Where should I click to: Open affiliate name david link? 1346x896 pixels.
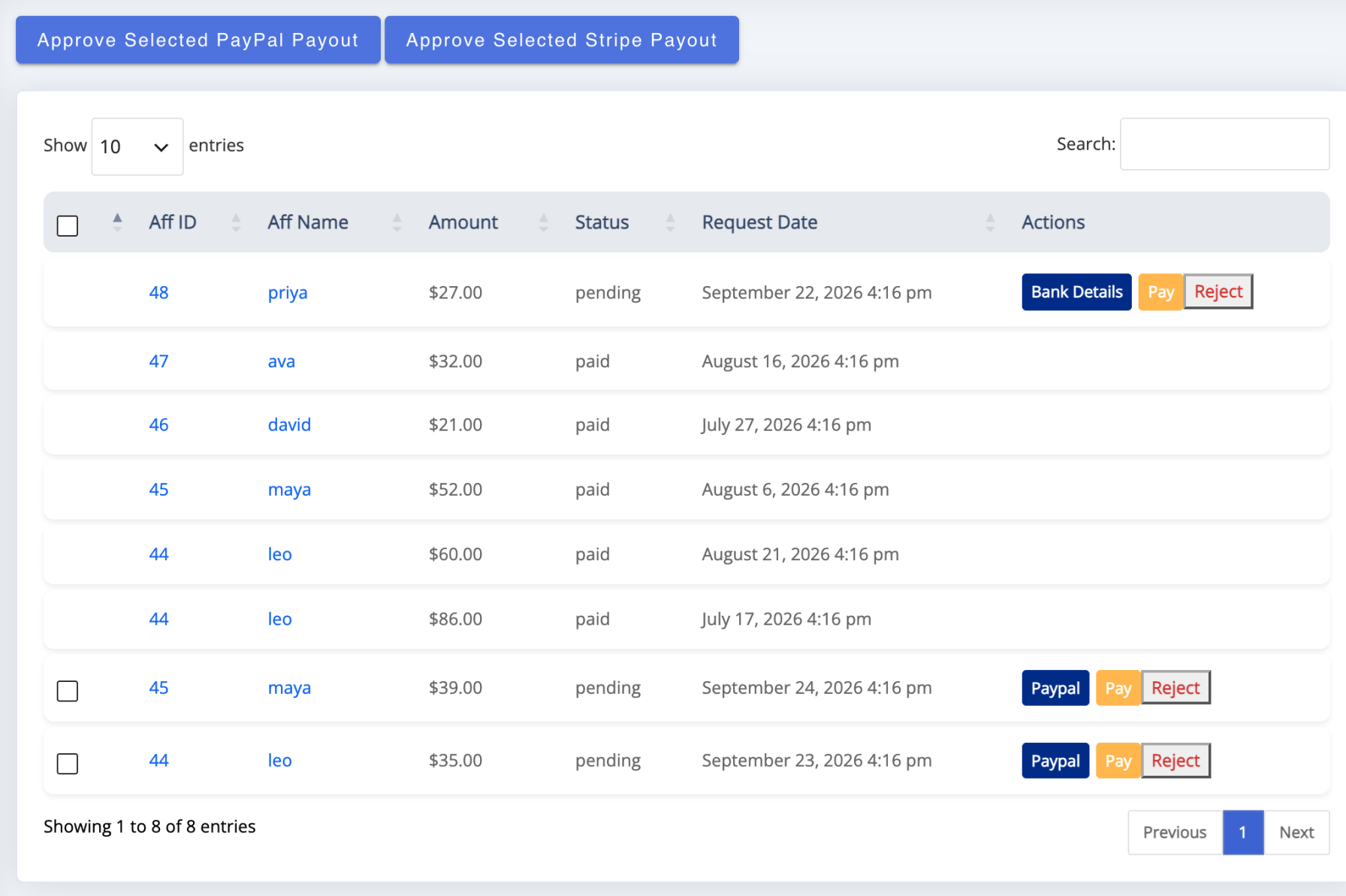pyautogui.click(x=289, y=424)
